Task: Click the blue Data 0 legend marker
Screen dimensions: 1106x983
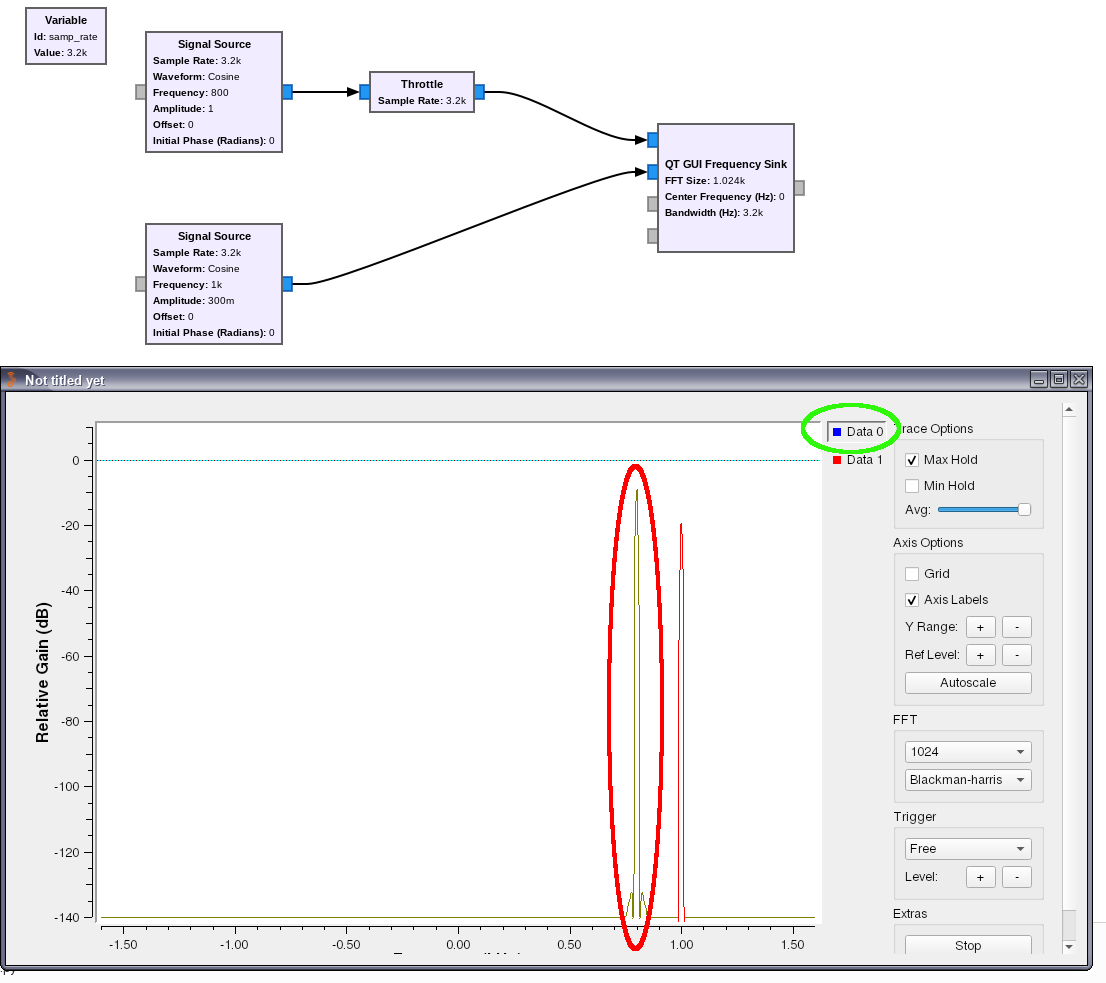Action: pyautogui.click(x=836, y=430)
